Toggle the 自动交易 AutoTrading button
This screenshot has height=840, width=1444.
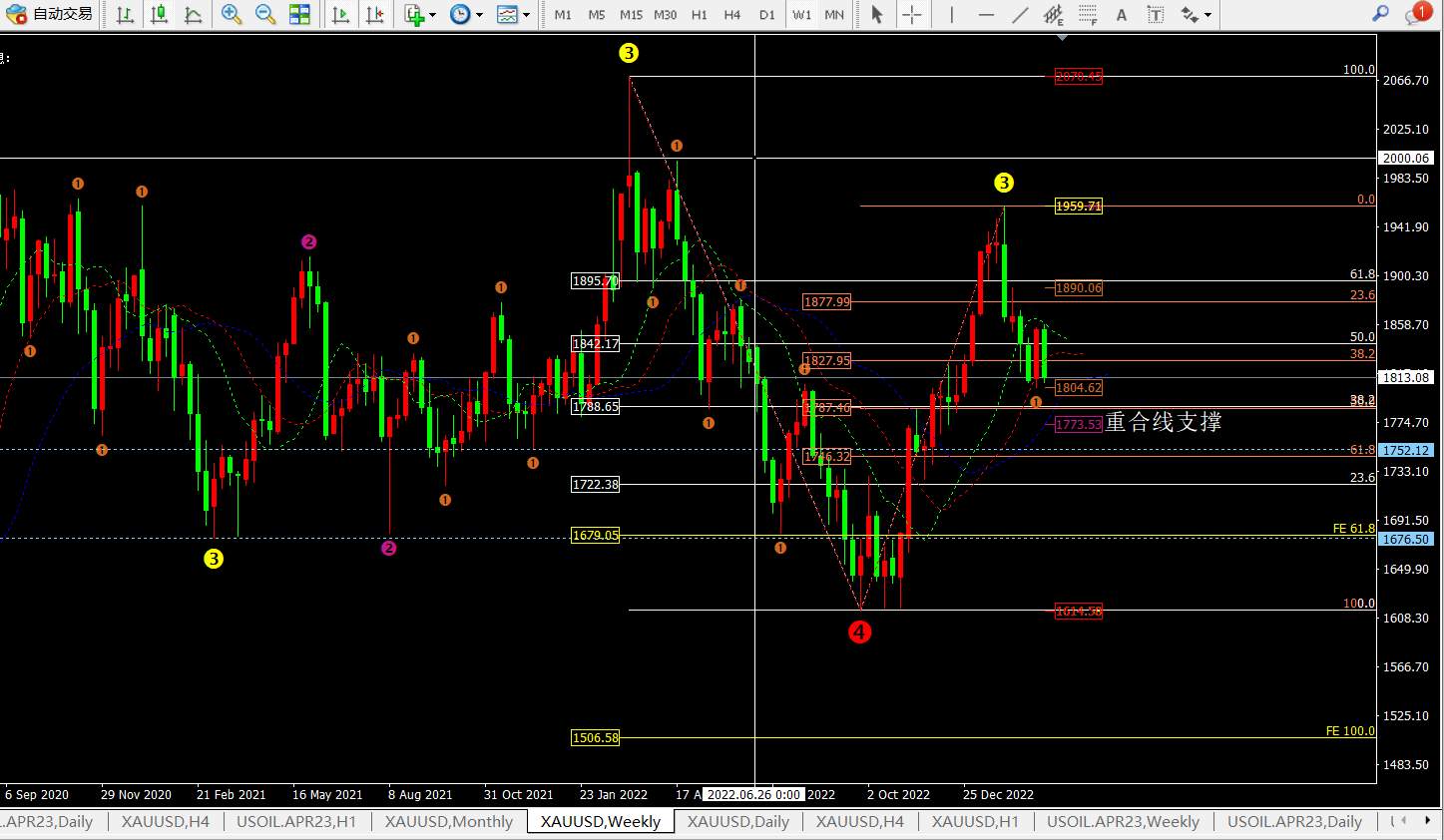click(52, 14)
